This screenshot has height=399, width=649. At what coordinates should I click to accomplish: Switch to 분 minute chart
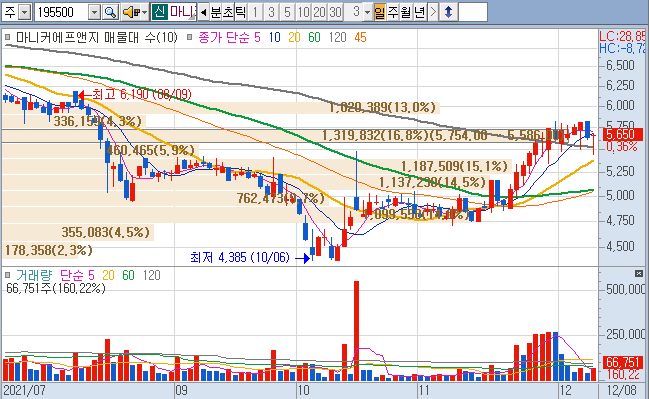point(216,12)
